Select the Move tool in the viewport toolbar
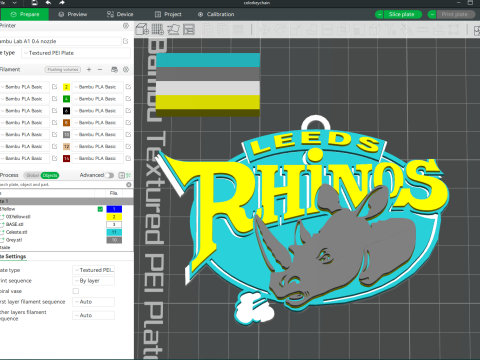This screenshot has width=480, height=360. point(265,30)
